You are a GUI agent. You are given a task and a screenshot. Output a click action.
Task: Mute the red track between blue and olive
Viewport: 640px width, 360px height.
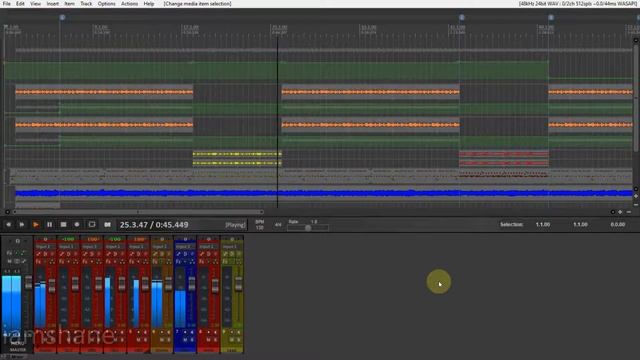(x=208, y=340)
